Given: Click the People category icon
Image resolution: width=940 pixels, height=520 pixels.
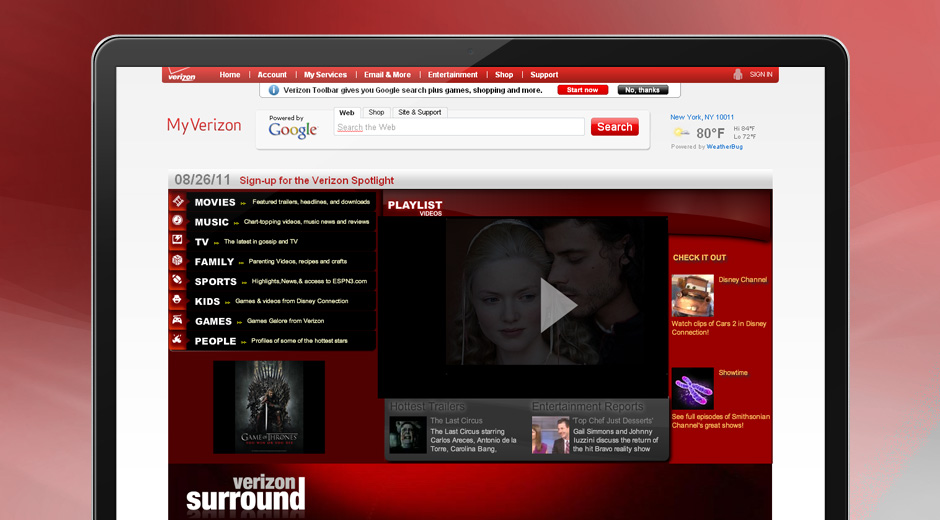Looking at the screenshot, I should [178, 339].
